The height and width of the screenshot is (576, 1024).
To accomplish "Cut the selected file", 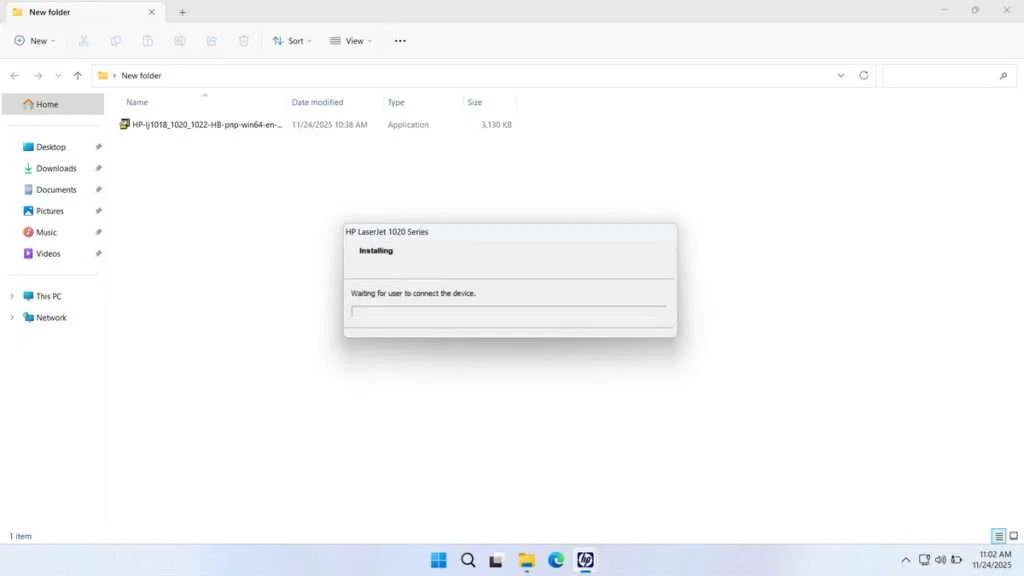I will point(83,40).
